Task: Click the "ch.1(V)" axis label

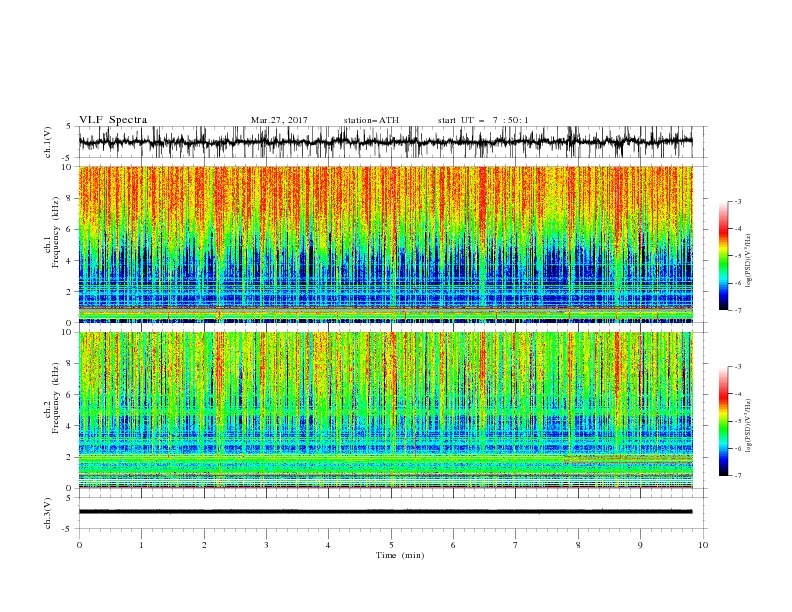Action: point(48,142)
